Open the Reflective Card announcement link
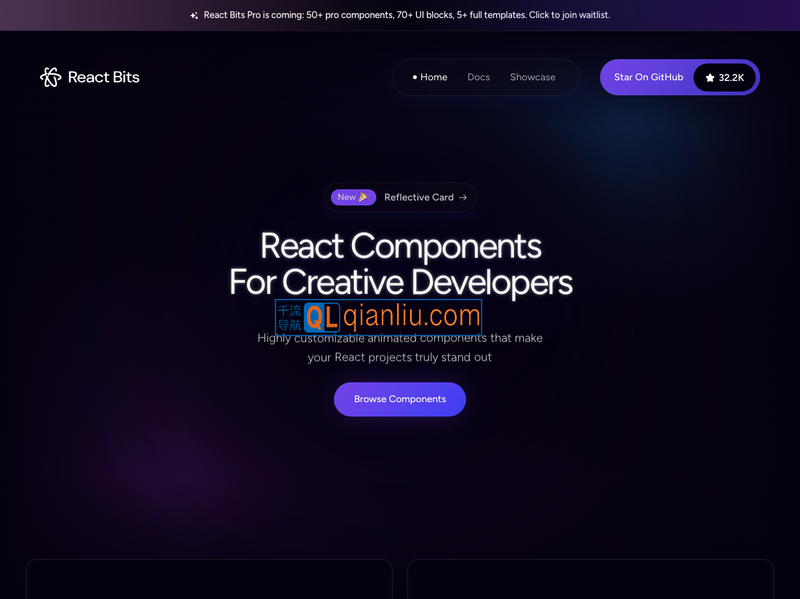This screenshot has height=599, width=800. click(x=419, y=197)
